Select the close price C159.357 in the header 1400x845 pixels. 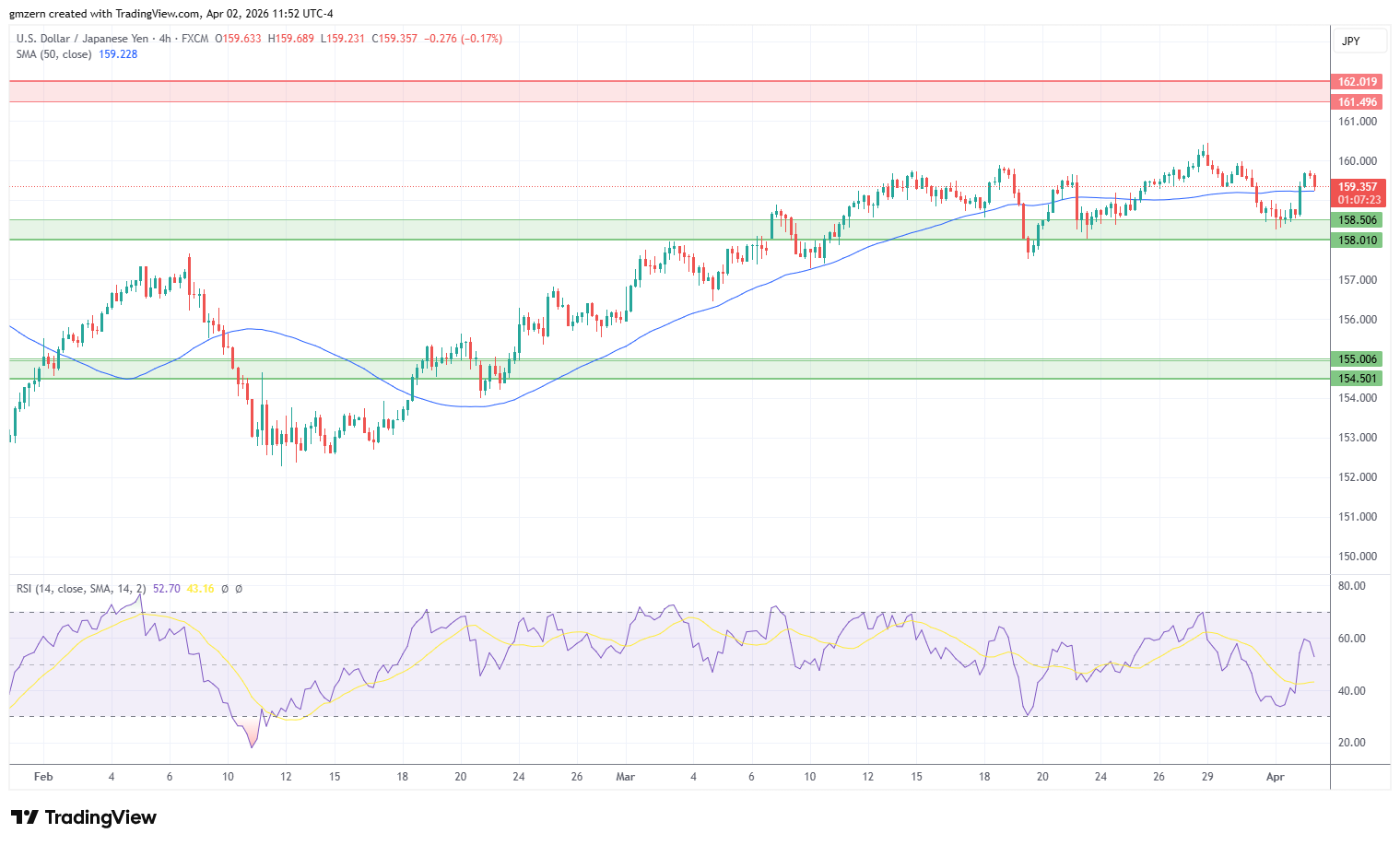(x=394, y=39)
